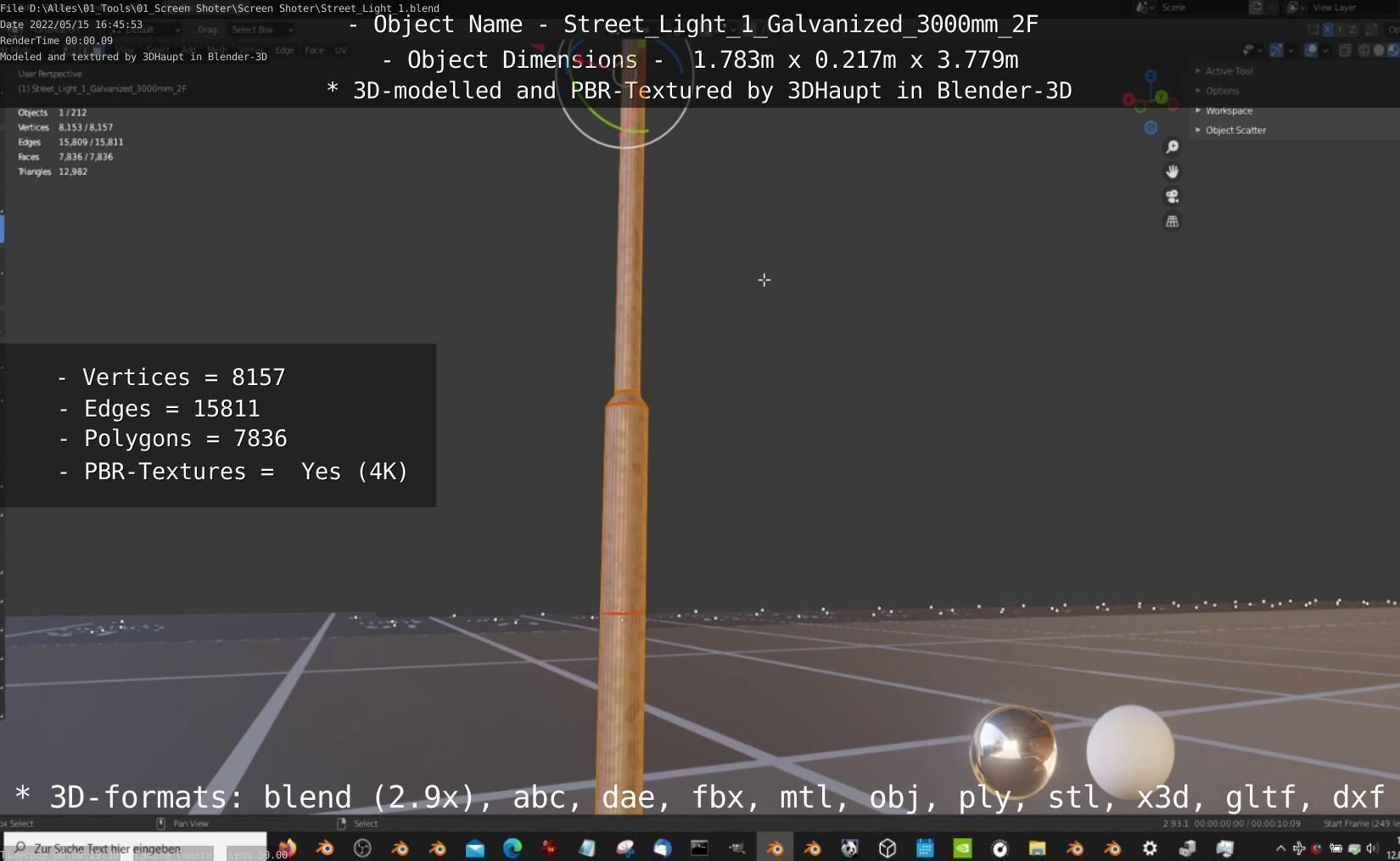Toggle X-ray view in viewport header
1400x861 pixels.
click(x=1345, y=50)
